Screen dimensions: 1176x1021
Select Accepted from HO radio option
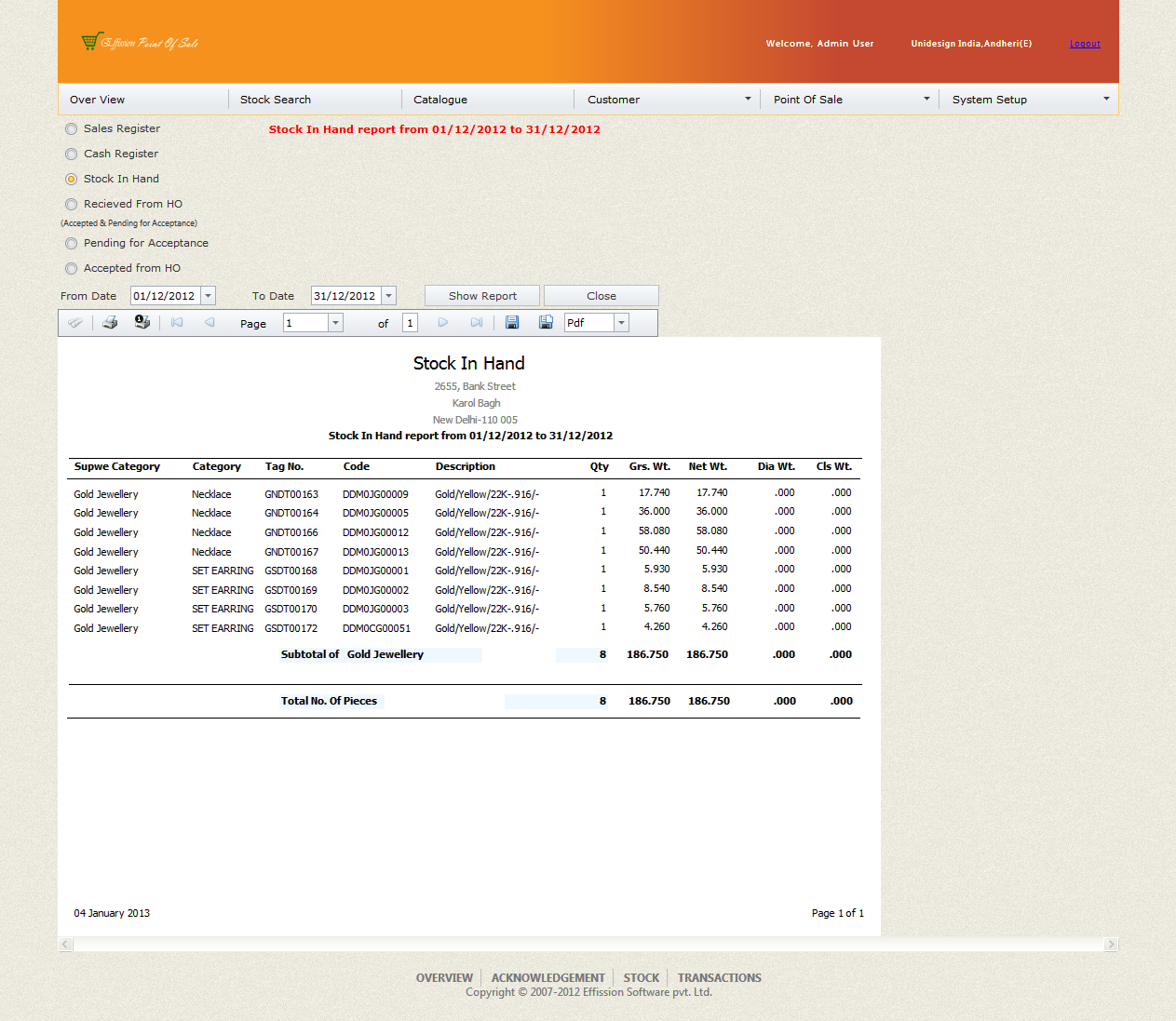(x=72, y=269)
